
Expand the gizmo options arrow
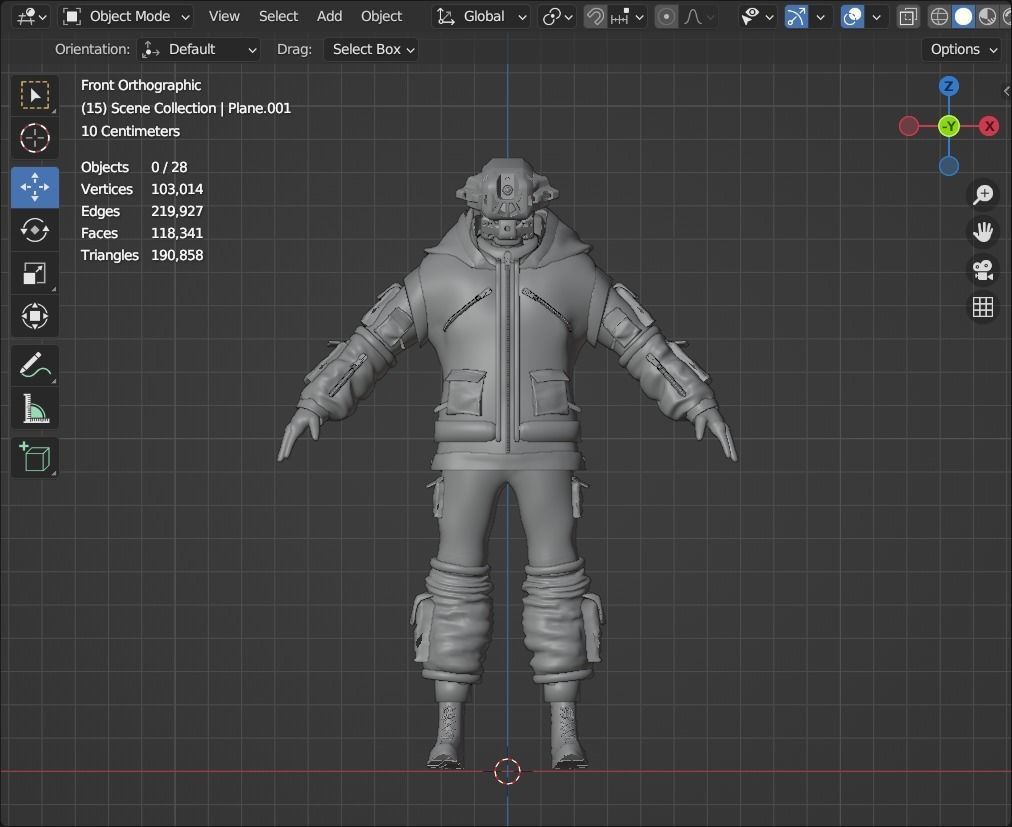pyautogui.click(x=820, y=17)
